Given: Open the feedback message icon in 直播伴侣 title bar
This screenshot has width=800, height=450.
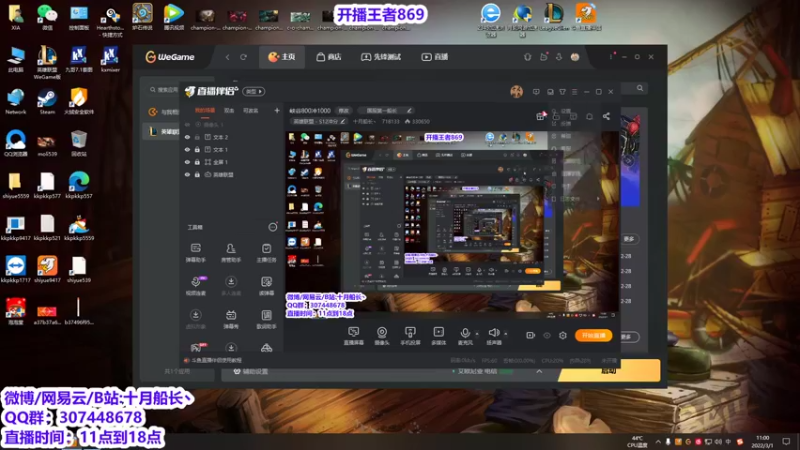Looking at the screenshot, I should (x=536, y=92).
